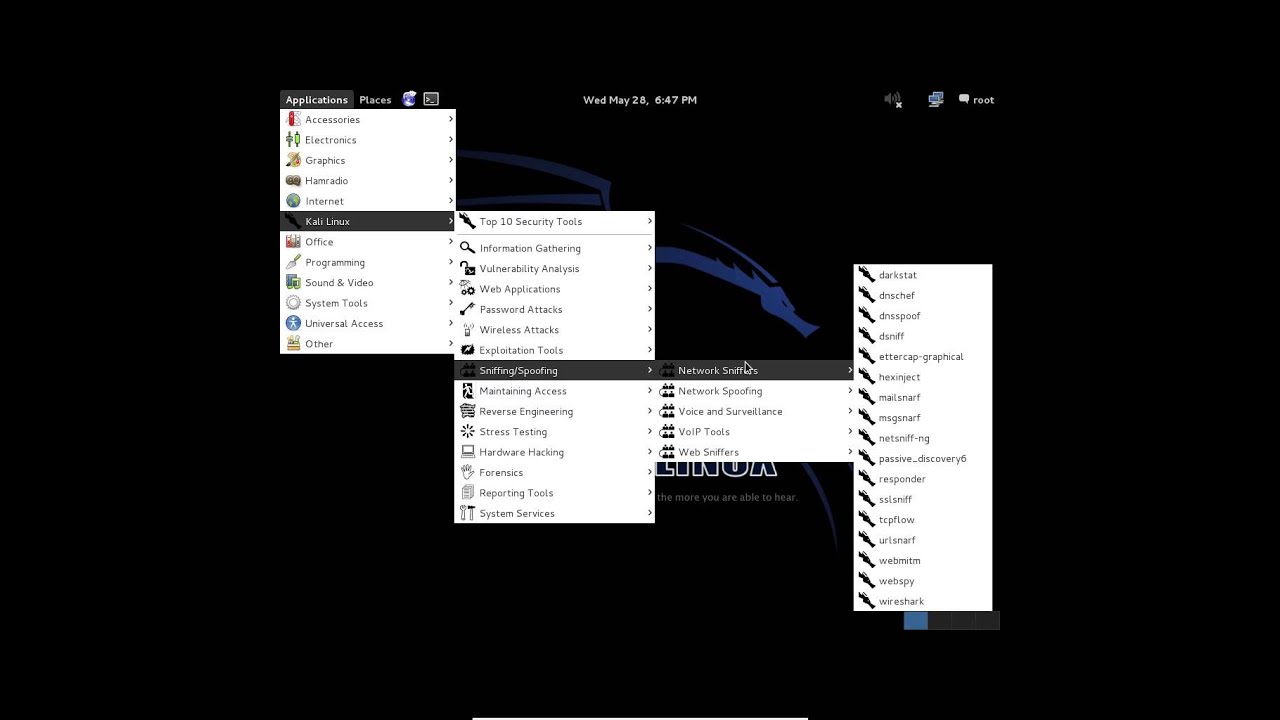Click the Sound & Video icon

(x=293, y=283)
